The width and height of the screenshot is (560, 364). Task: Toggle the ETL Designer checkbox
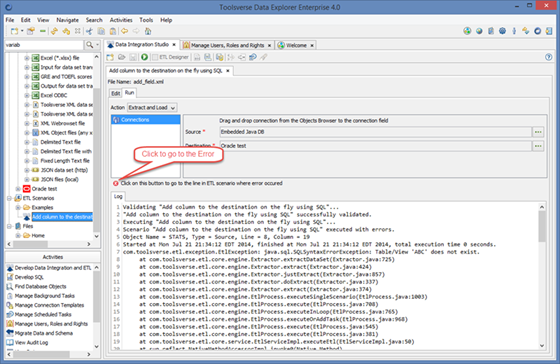[155, 57]
